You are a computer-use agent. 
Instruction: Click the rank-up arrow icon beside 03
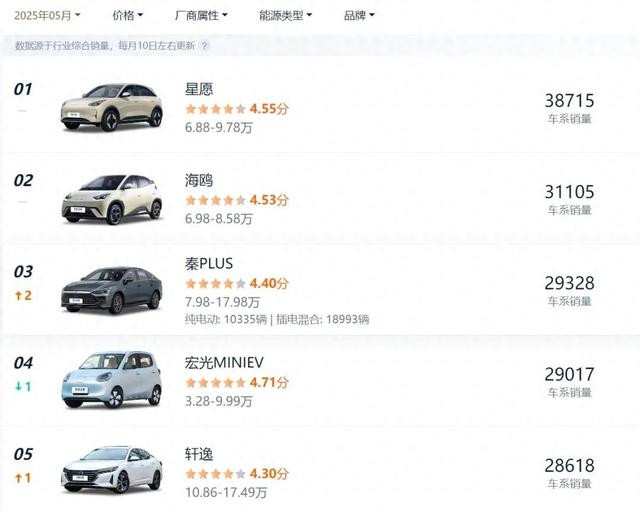click(18, 296)
